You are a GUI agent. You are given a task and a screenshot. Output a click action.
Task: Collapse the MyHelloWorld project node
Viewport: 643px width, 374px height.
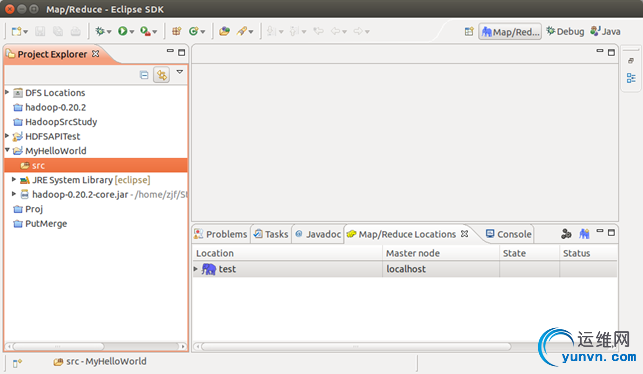pyautogui.click(x=7, y=151)
